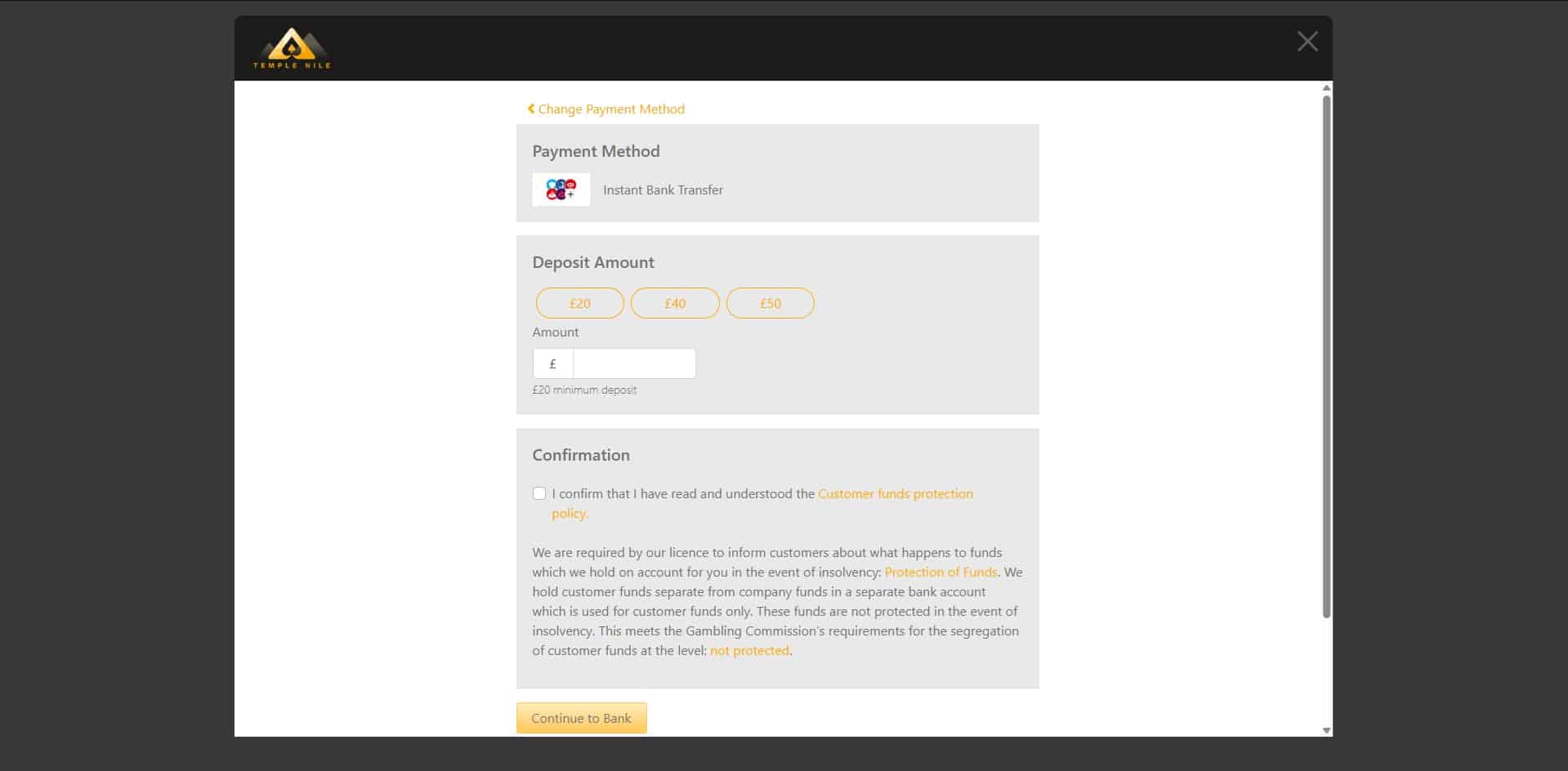This screenshot has height=771, width=1568.
Task: Open the Customer funds protection policy link
Action: coord(895,494)
